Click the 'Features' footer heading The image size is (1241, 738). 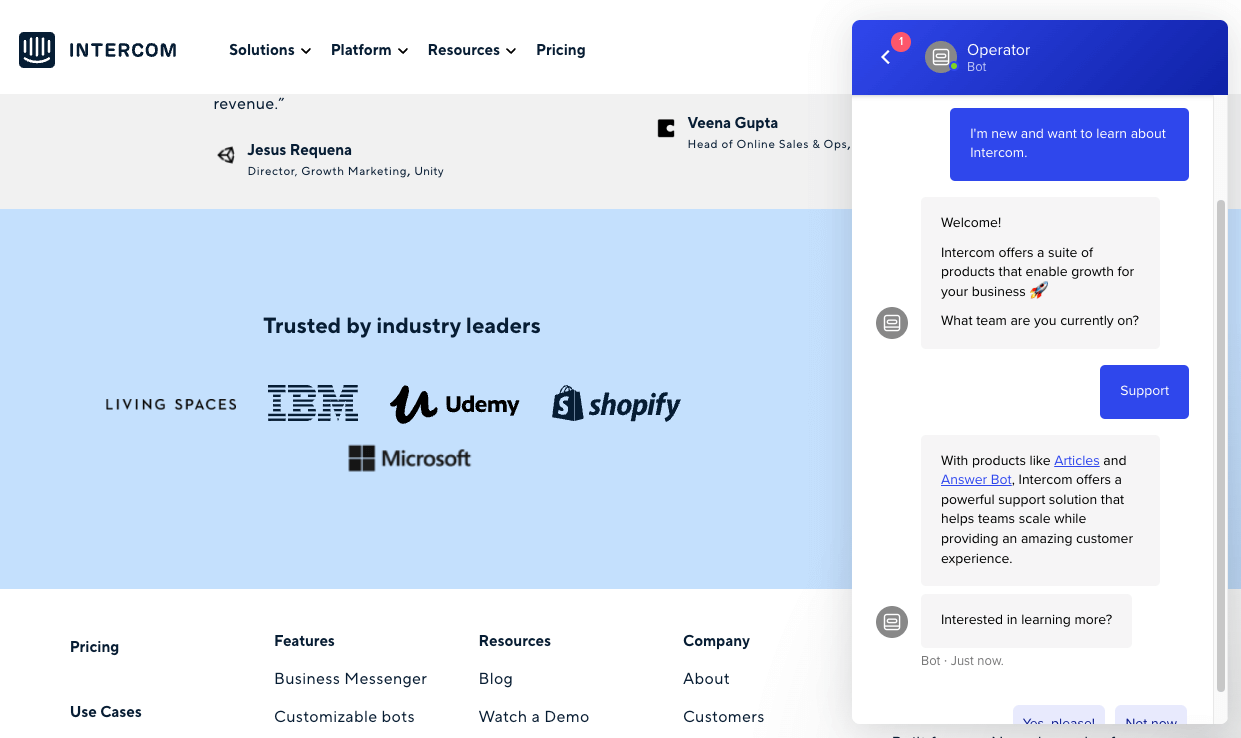[305, 641]
